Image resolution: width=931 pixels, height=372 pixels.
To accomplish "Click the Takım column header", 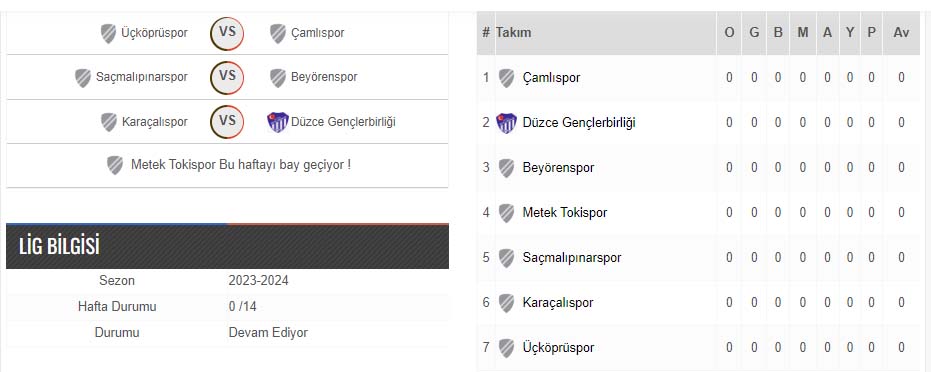I will 513,33.
